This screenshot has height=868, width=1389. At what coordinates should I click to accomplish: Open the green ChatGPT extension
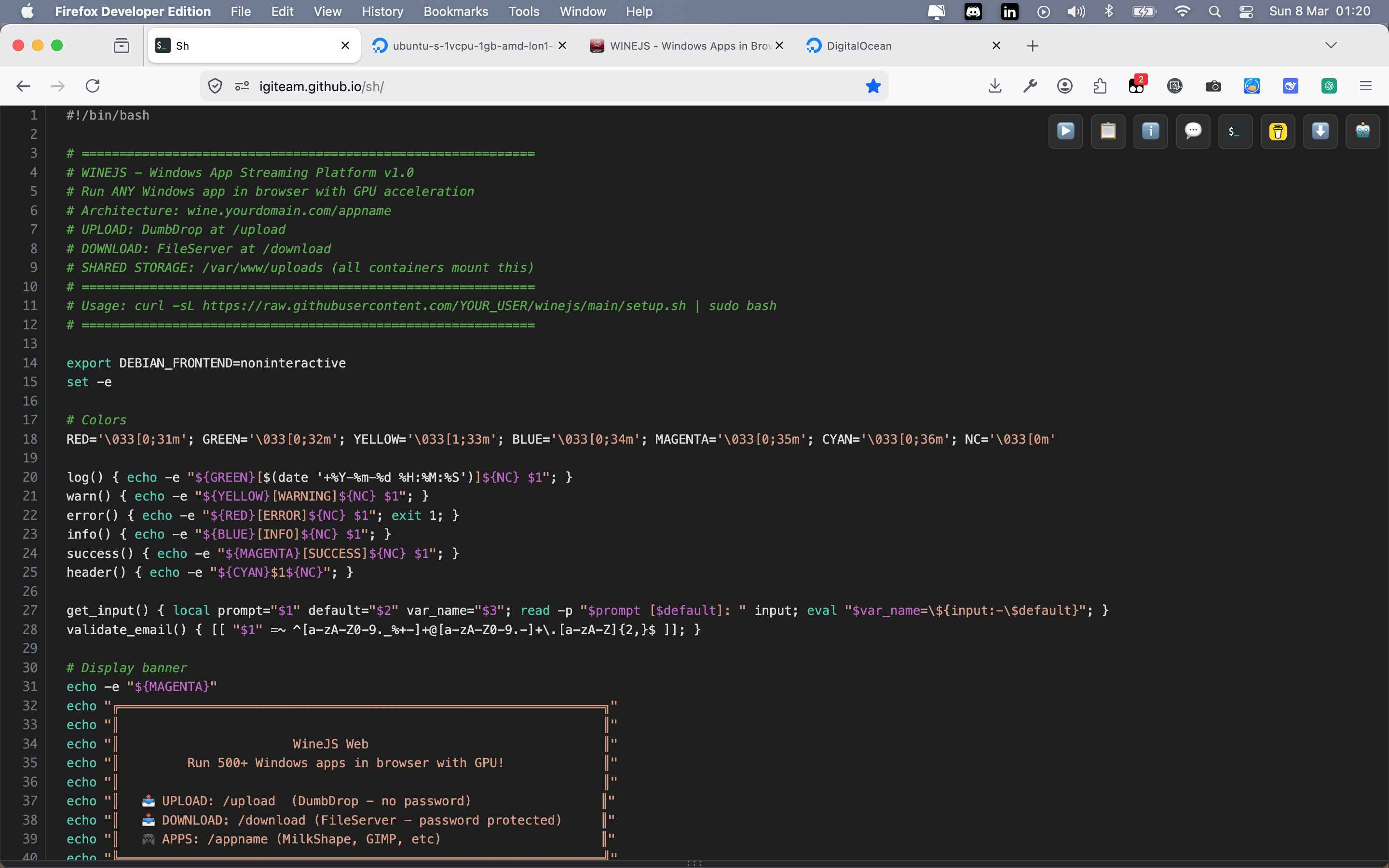[x=1329, y=86]
